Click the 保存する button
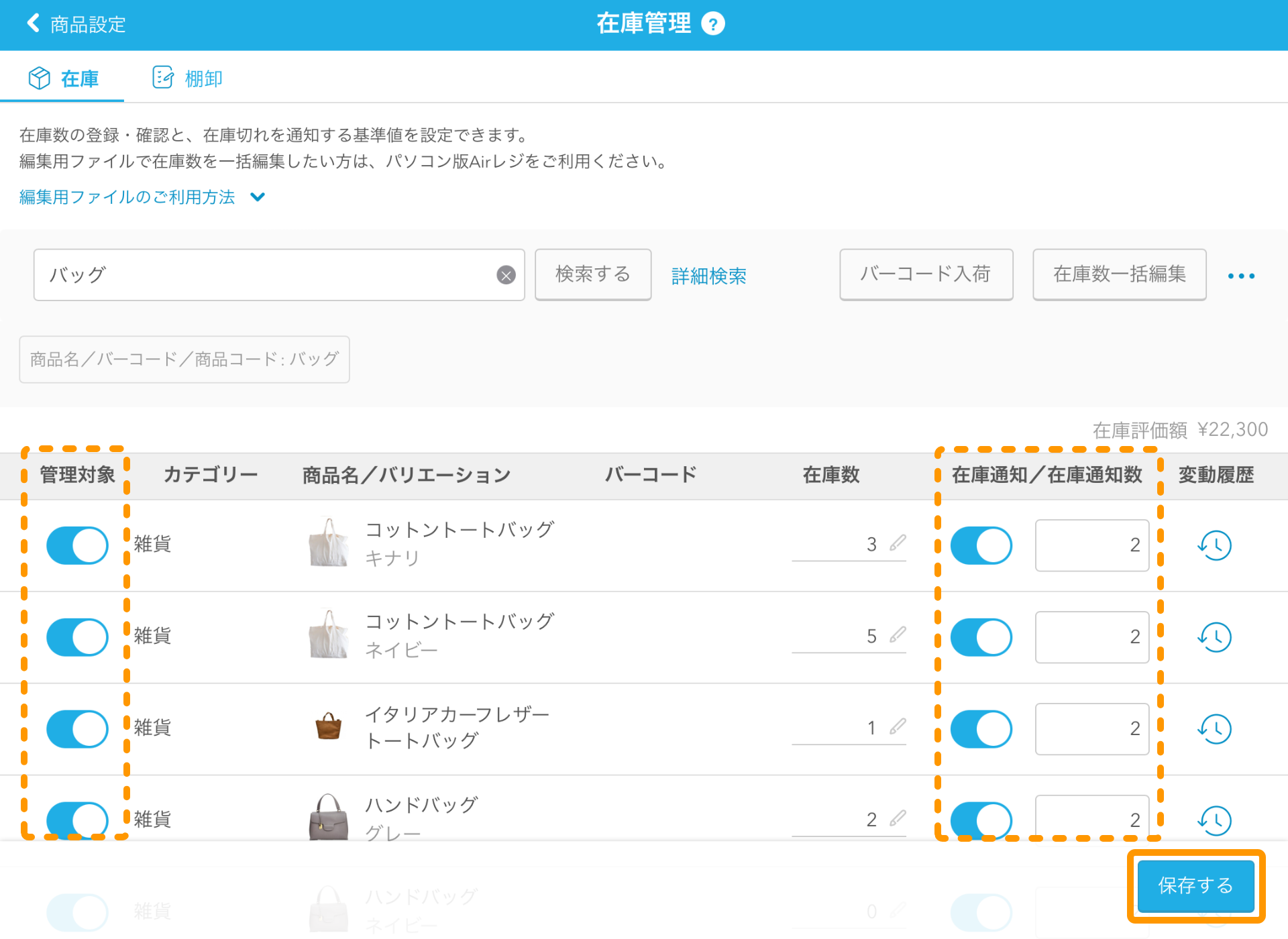Viewport: 1288px width, 939px height. pos(1195,886)
